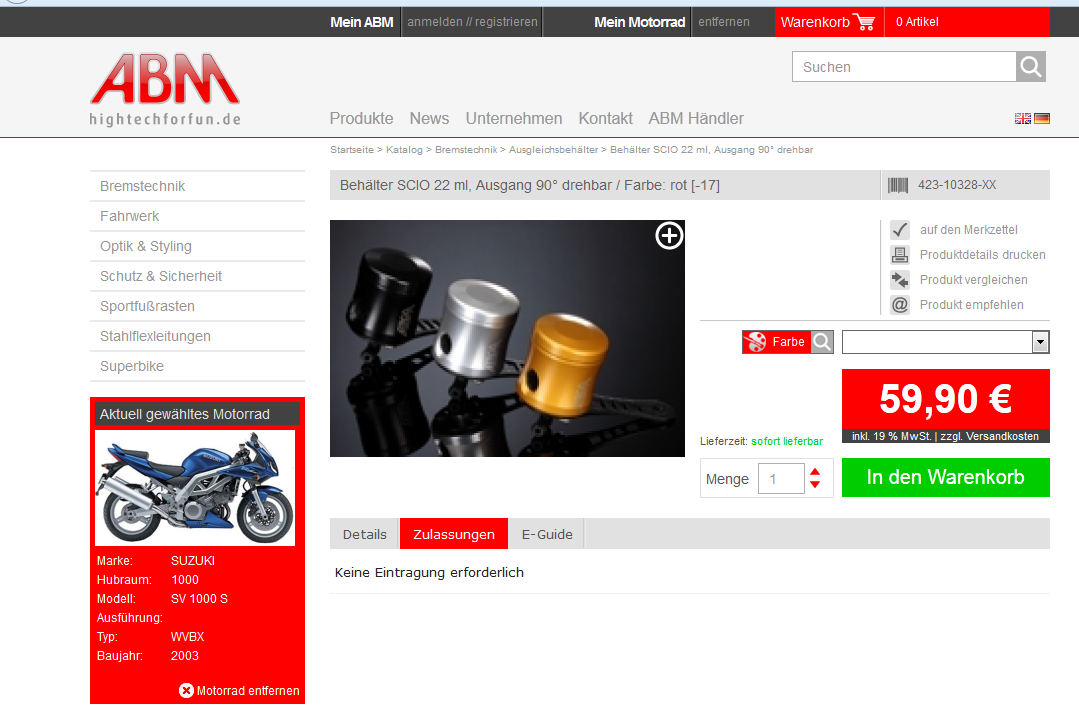Open the E-Guide tab
This screenshot has width=1079, height=716.
point(547,534)
